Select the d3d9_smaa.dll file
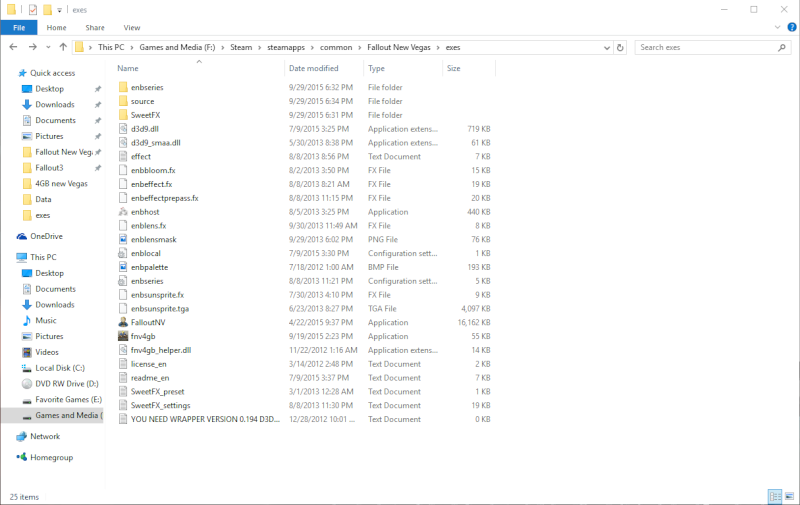Screen dimensions: 800x505 156,143
